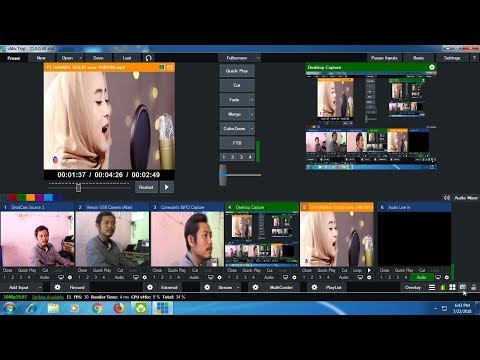This screenshot has height=360, width=480.
Task: Open the Add Input dropdown arrow
Action: coord(40,287)
